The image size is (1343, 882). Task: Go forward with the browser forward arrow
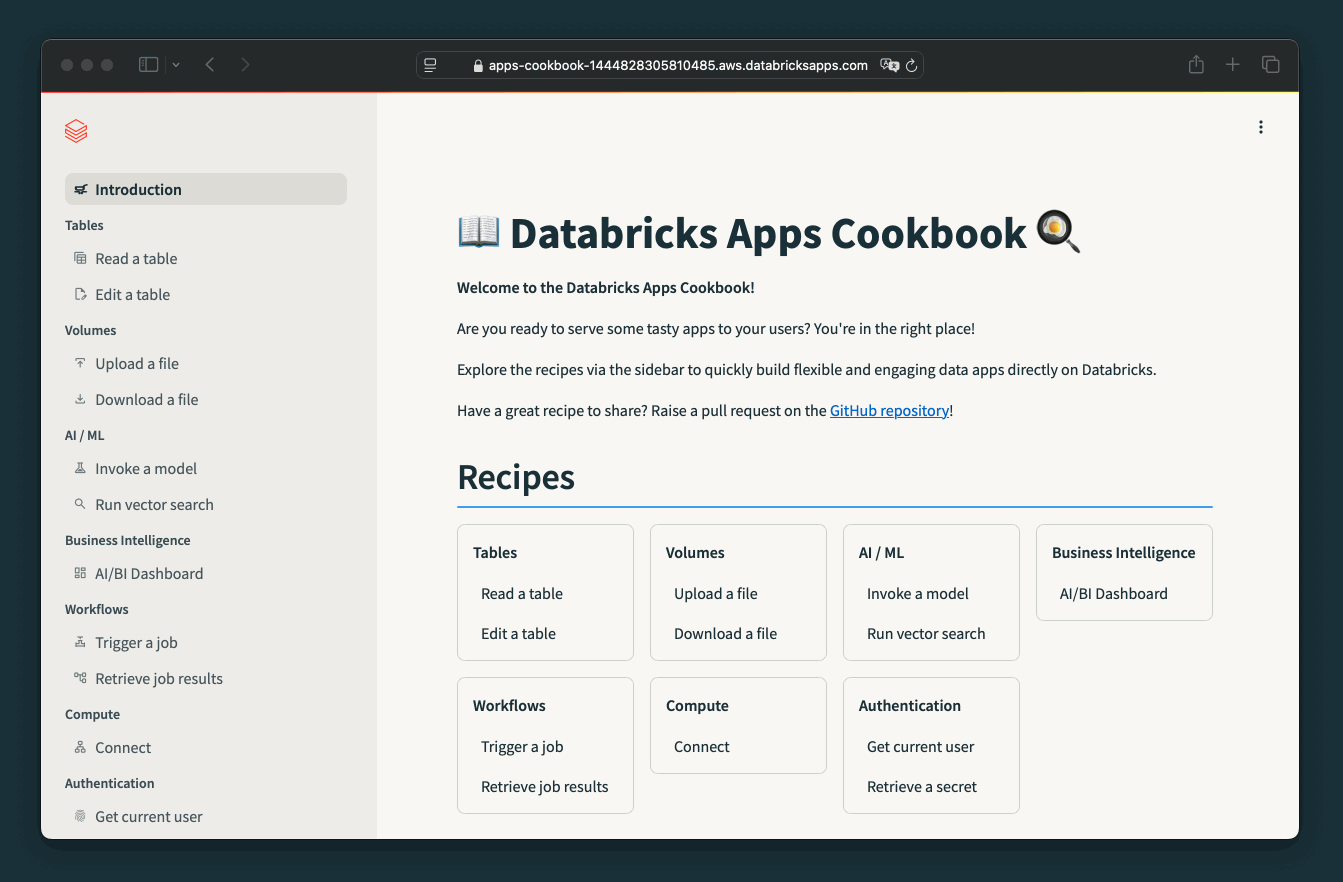pos(245,65)
